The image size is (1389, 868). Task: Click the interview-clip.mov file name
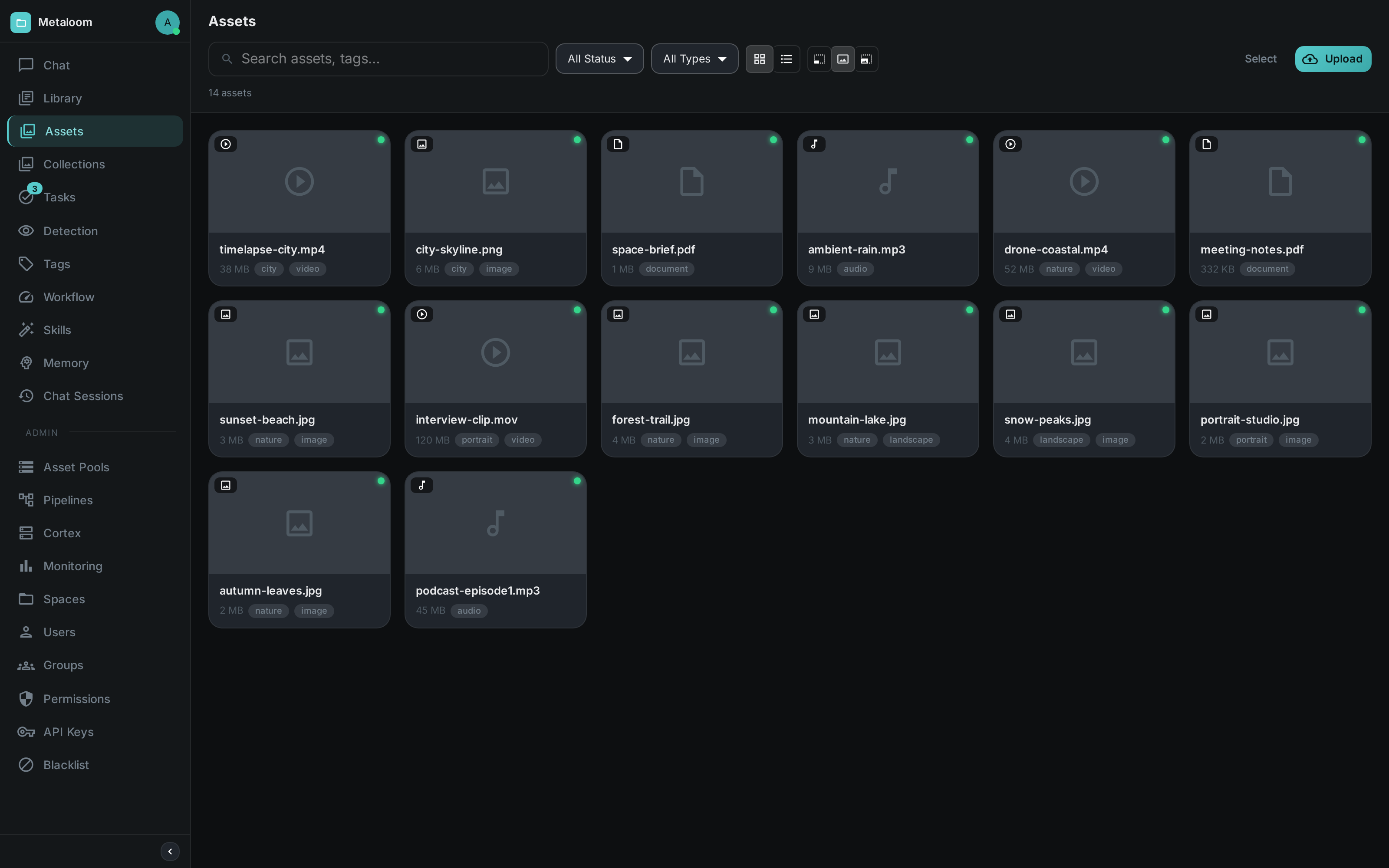tap(467, 420)
